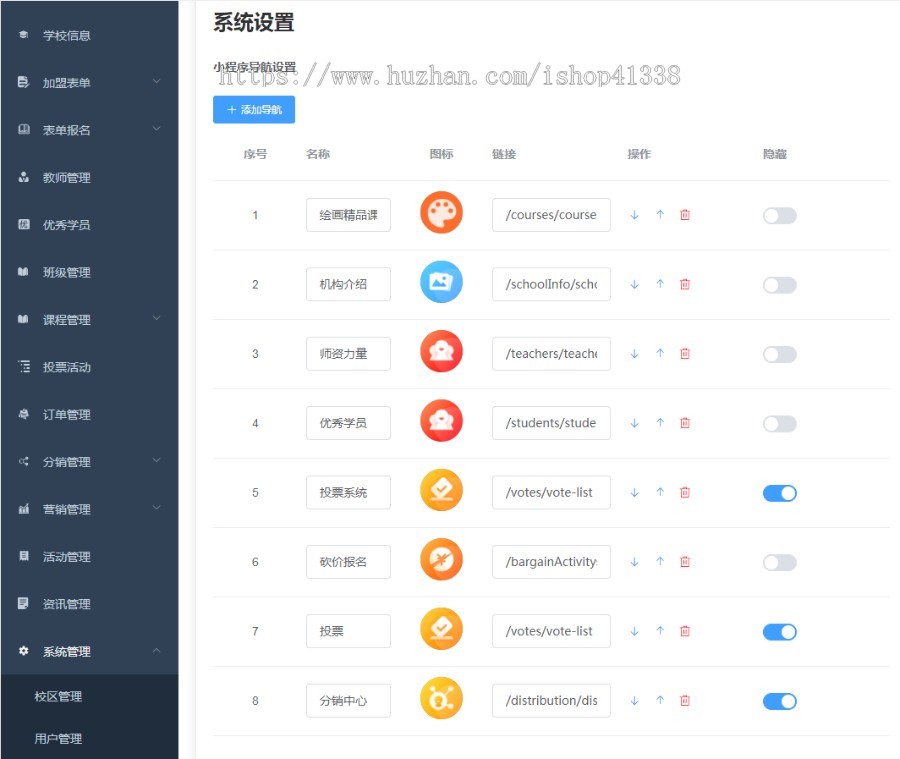
Task: Expand the 加盟表单 sidebar menu
Action: 89,83
